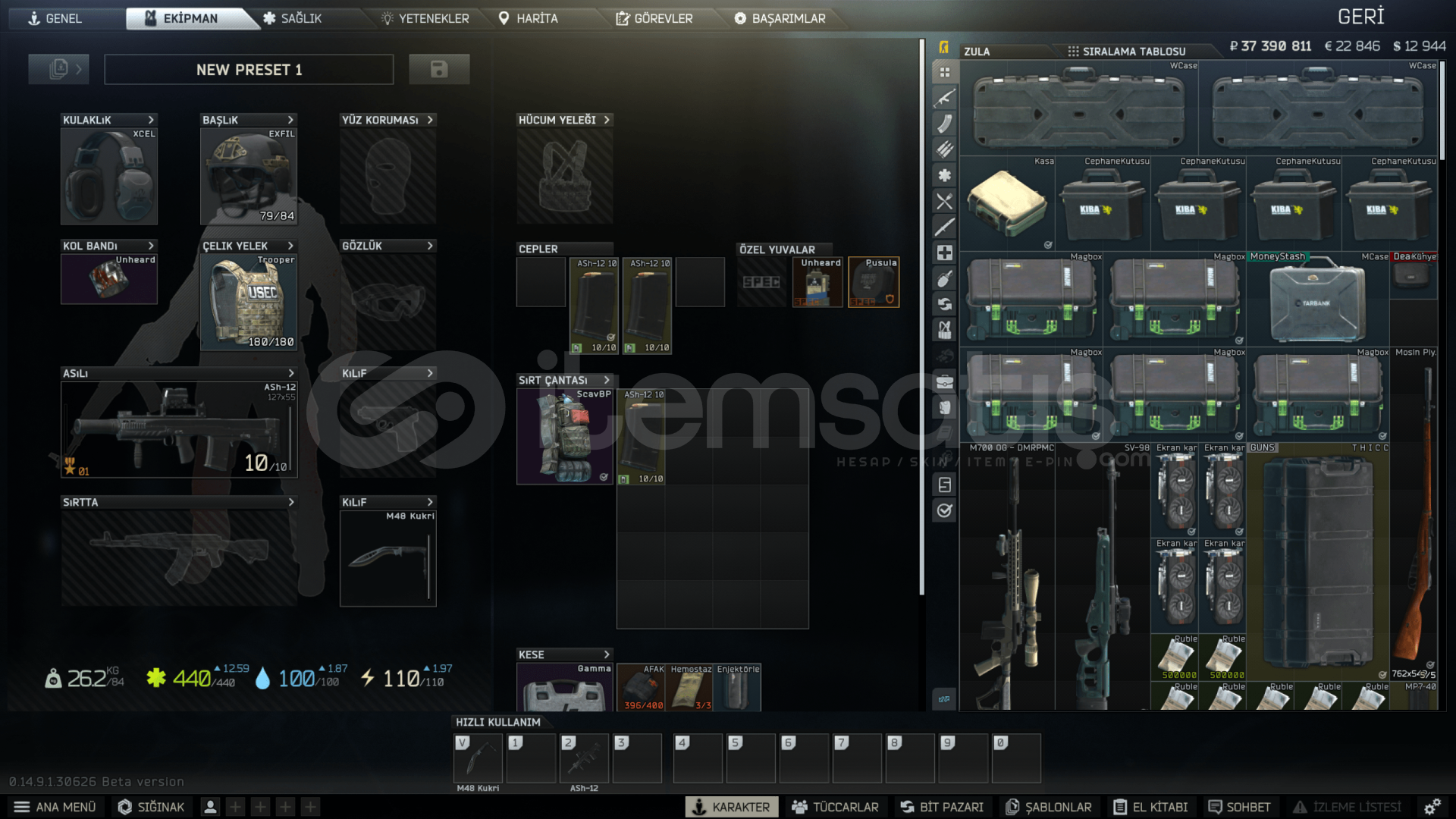The image size is (1456, 819).
Task: Expand the YÜZ KORUMASI slot header
Action: pos(388,120)
